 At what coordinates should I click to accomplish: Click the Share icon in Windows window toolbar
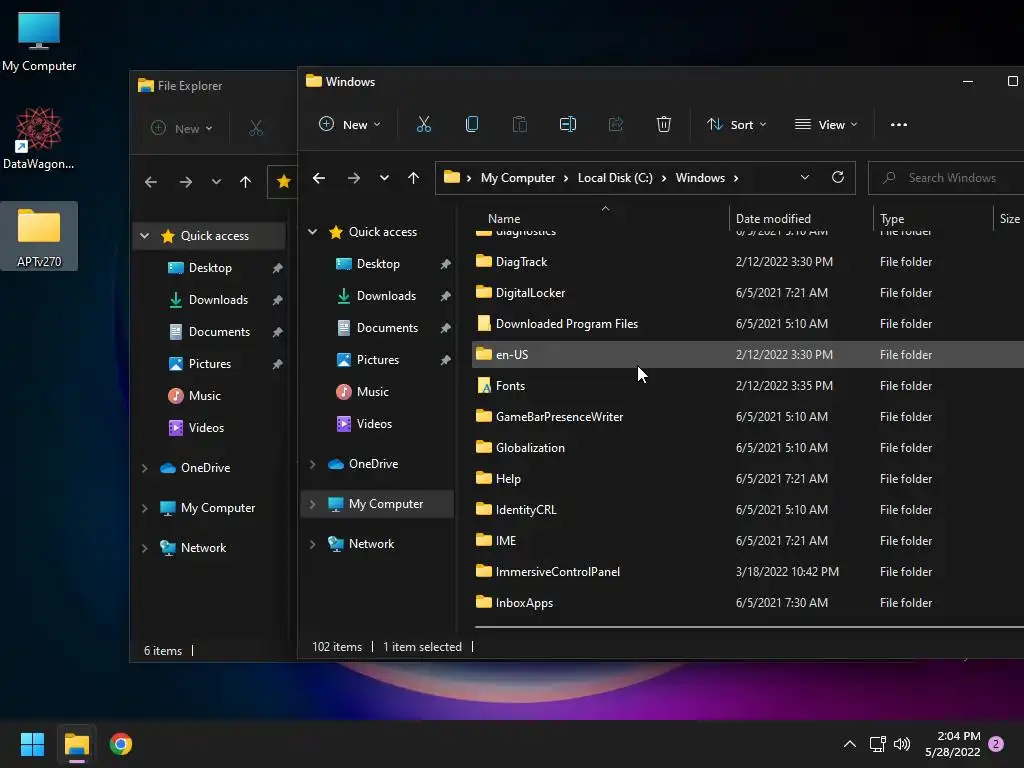point(616,124)
